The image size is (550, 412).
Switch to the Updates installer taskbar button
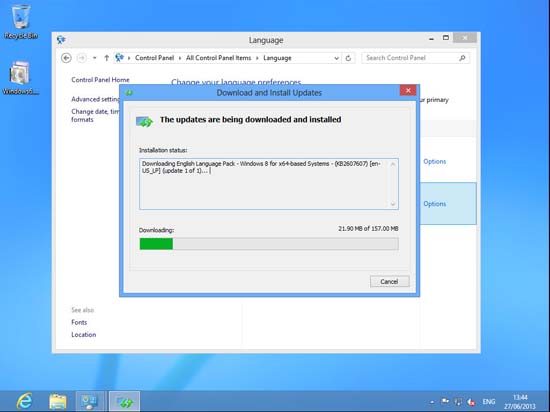coord(124,401)
